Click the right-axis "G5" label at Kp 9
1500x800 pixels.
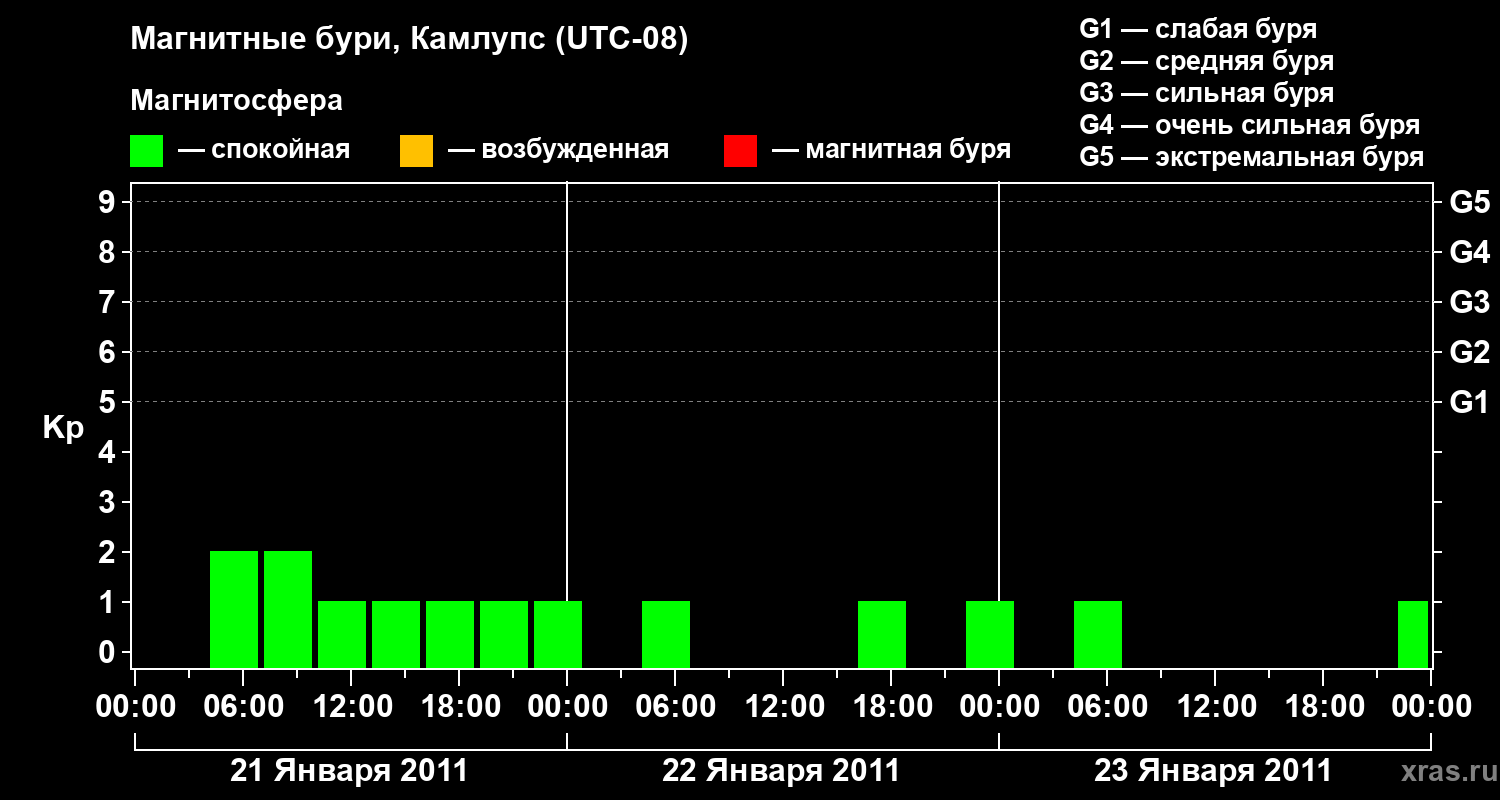click(1470, 202)
